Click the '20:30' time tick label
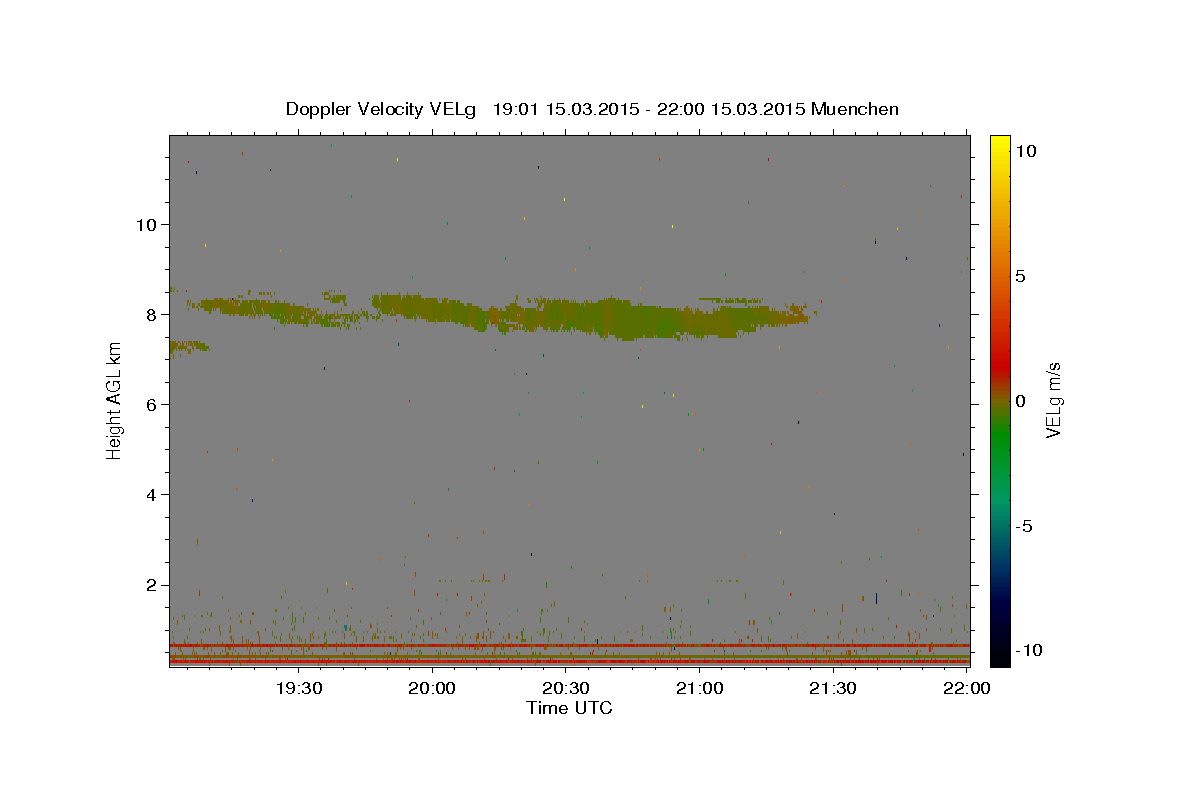The height and width of the screenshot is (800, 1200). [x=565, y=688]
